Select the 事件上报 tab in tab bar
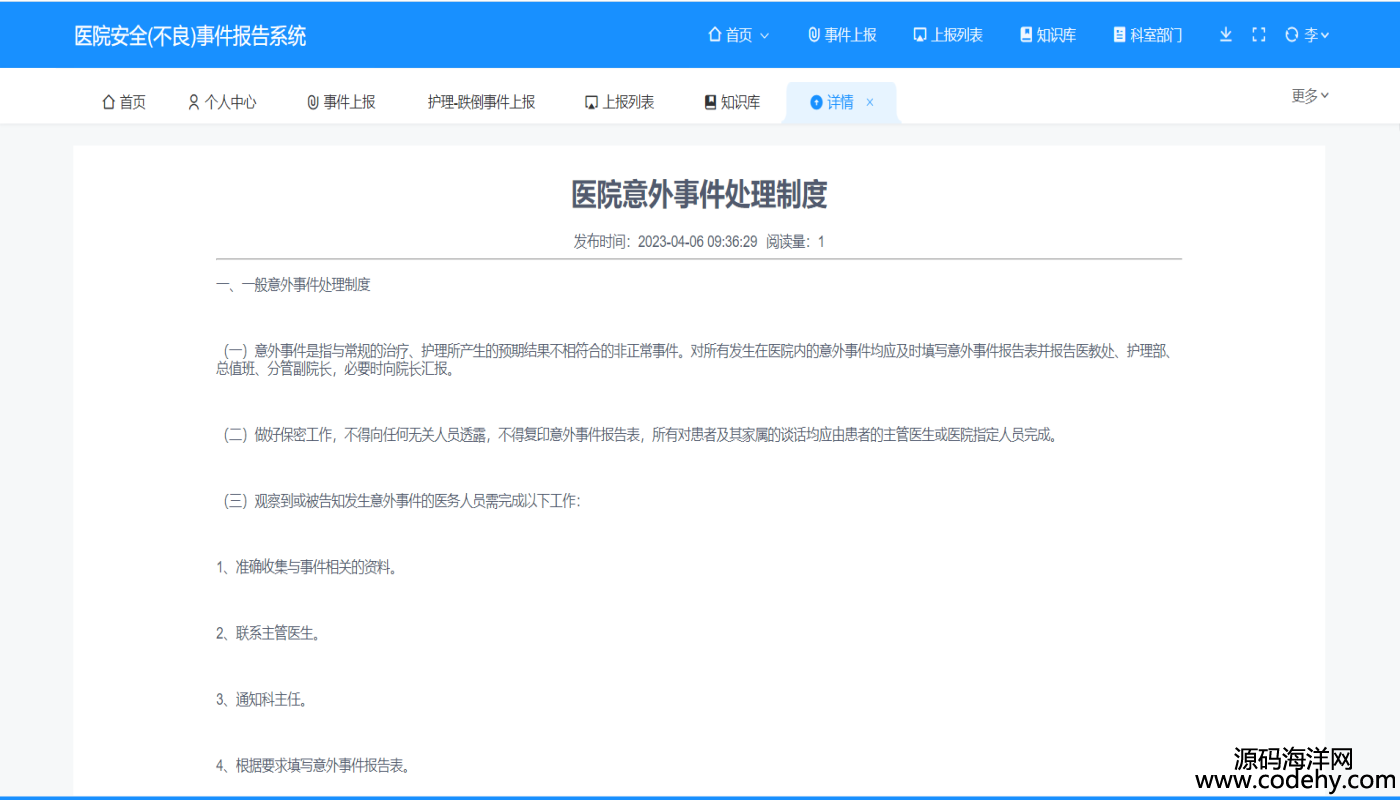 click(x=341, y=102)
